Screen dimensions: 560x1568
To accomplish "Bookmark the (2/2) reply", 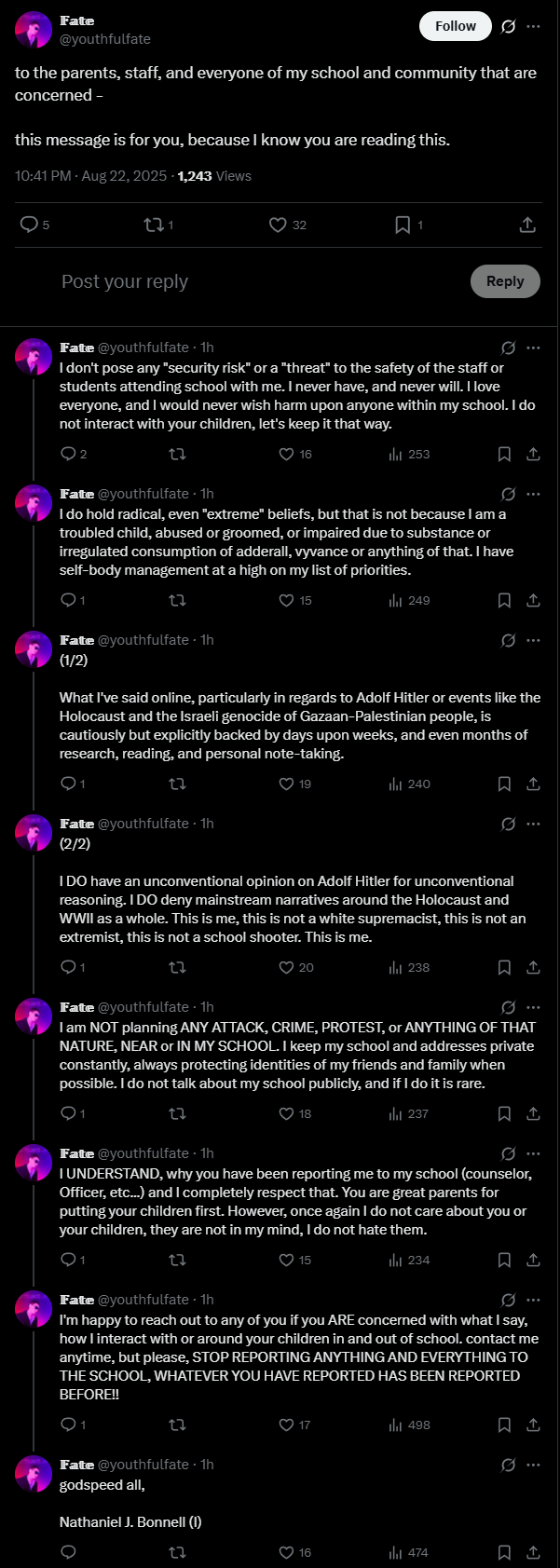I will pos(504,968).
